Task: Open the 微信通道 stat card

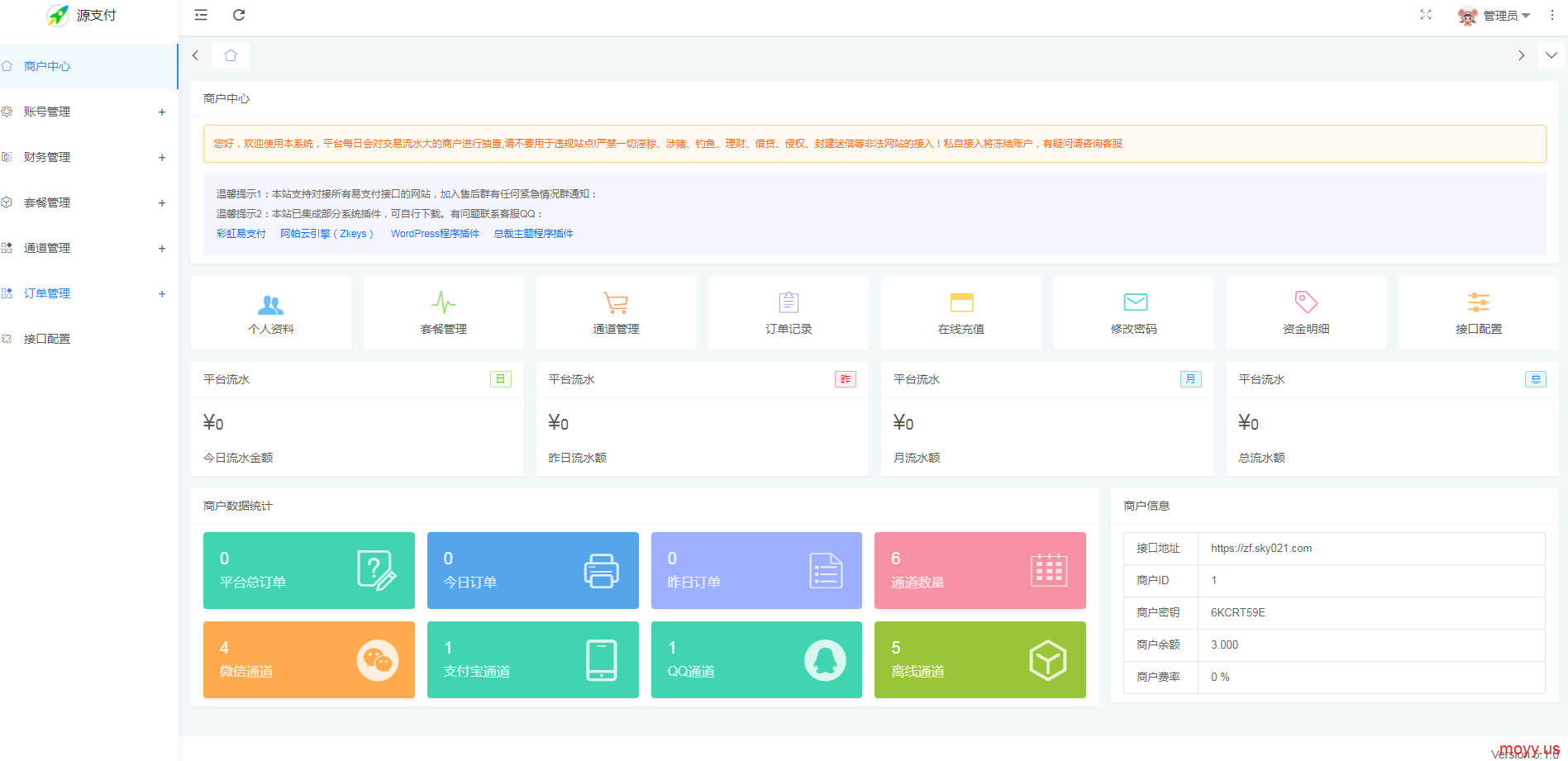Action: [x=309, y=659]
